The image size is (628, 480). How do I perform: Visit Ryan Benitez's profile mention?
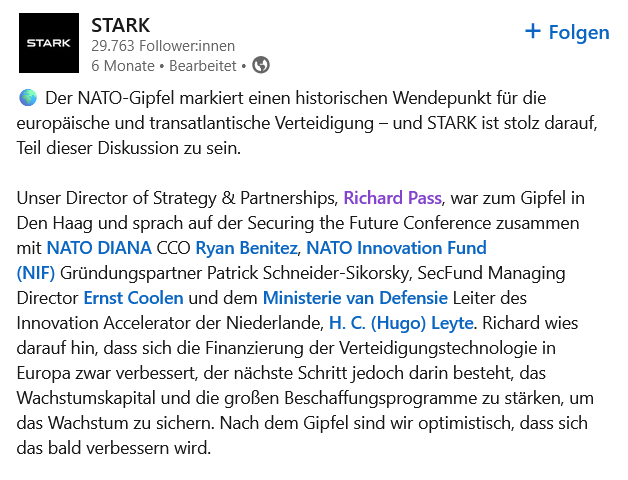[x=246, y=247]
